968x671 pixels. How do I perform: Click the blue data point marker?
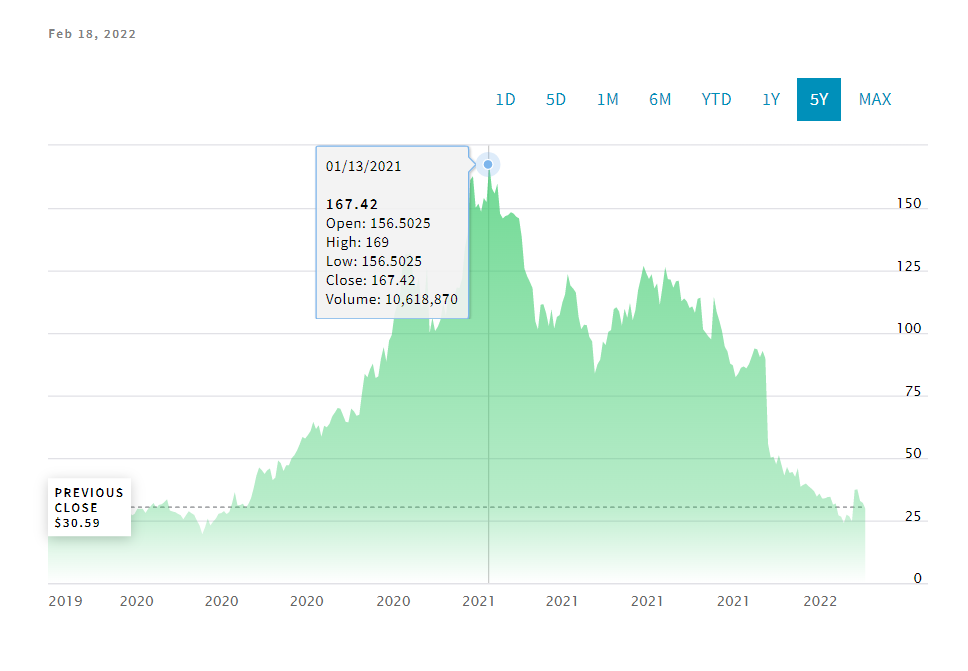tap(488, 165)
